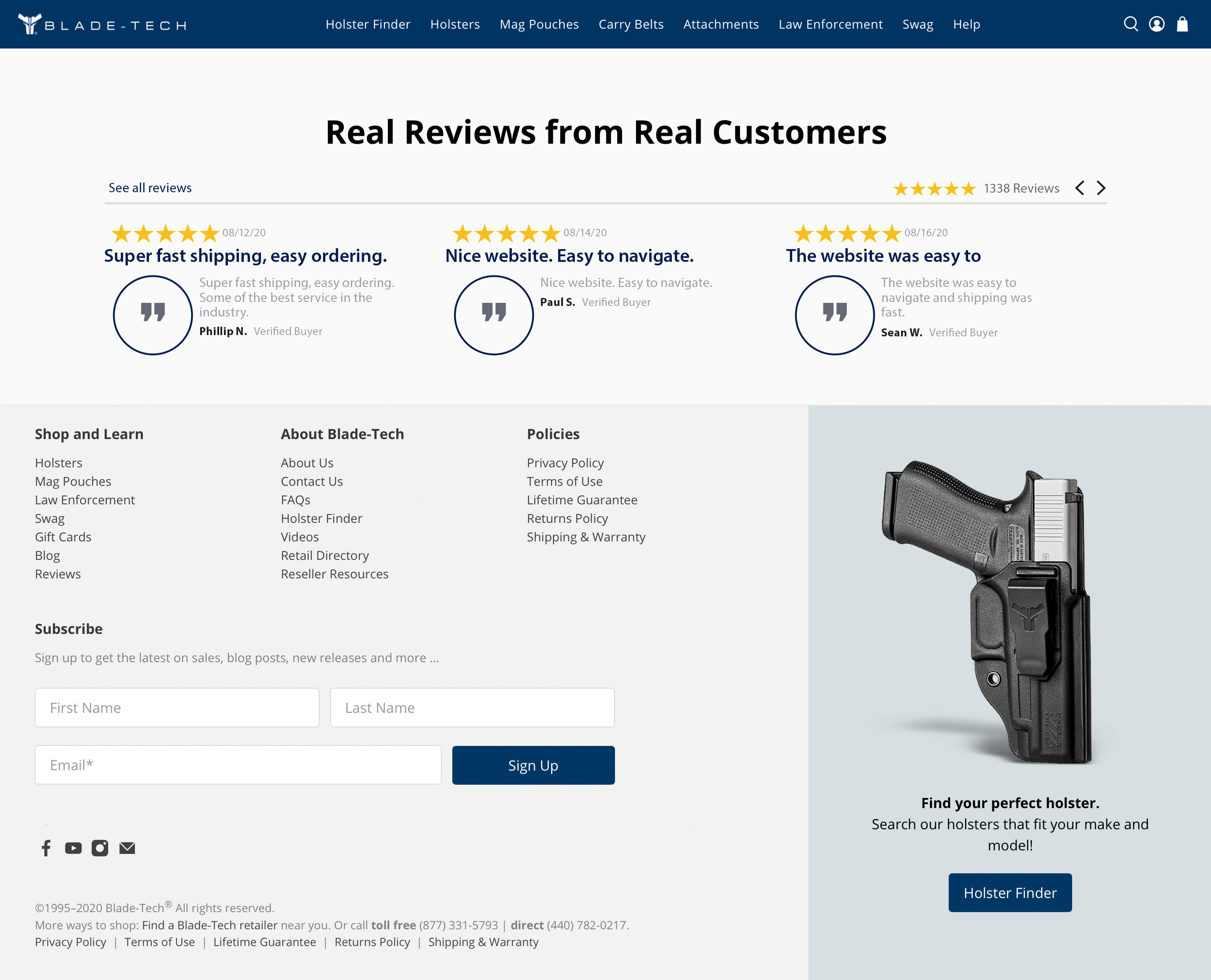This screenshot has height=980, width=1211.
Task: Advance to next reviews arrow
Action: (1101, 188)
